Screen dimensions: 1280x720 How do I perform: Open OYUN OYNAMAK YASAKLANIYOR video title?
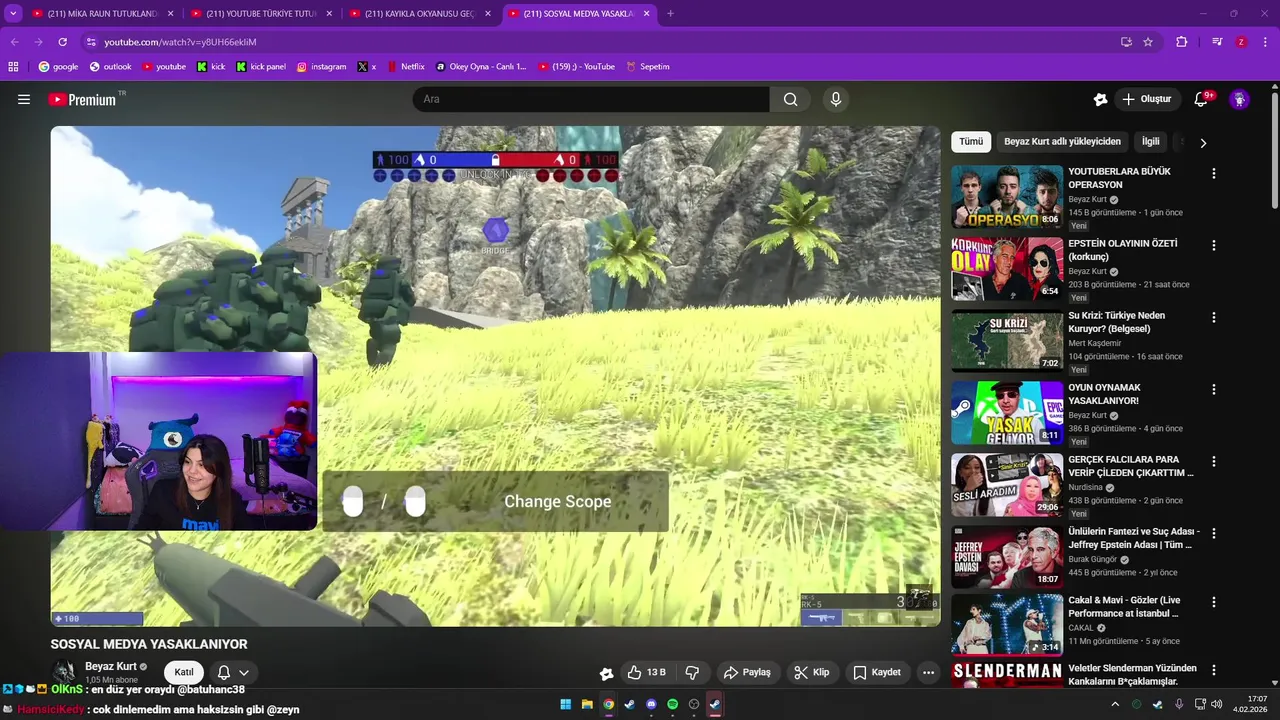[1104, 394]
